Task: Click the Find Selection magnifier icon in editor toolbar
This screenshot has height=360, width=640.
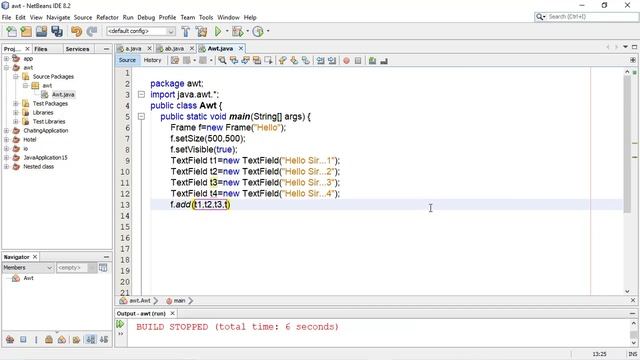Action: (x=222, y=60)
